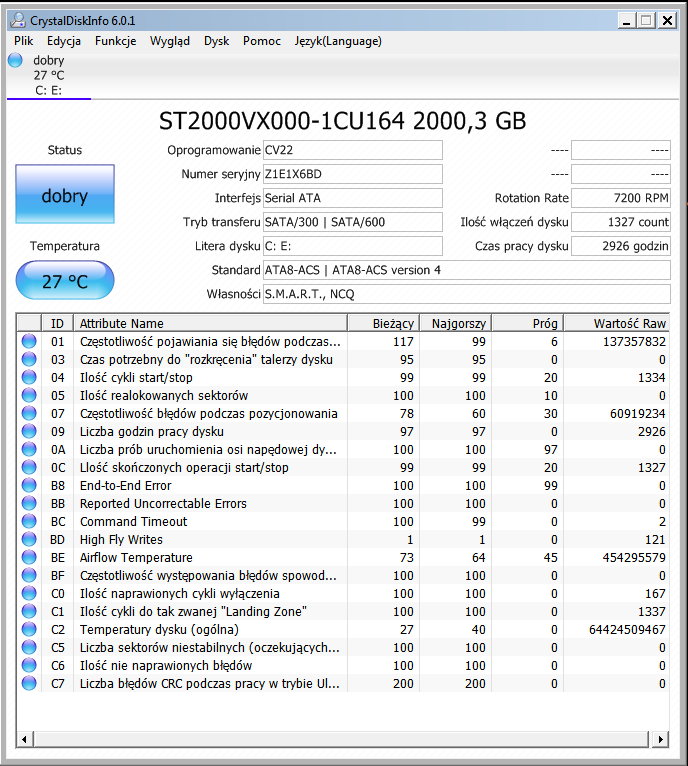This screenshot has height=766, width=688.
Task: Click status orb for Command Timeout row
Action: [x=29, y=521]
